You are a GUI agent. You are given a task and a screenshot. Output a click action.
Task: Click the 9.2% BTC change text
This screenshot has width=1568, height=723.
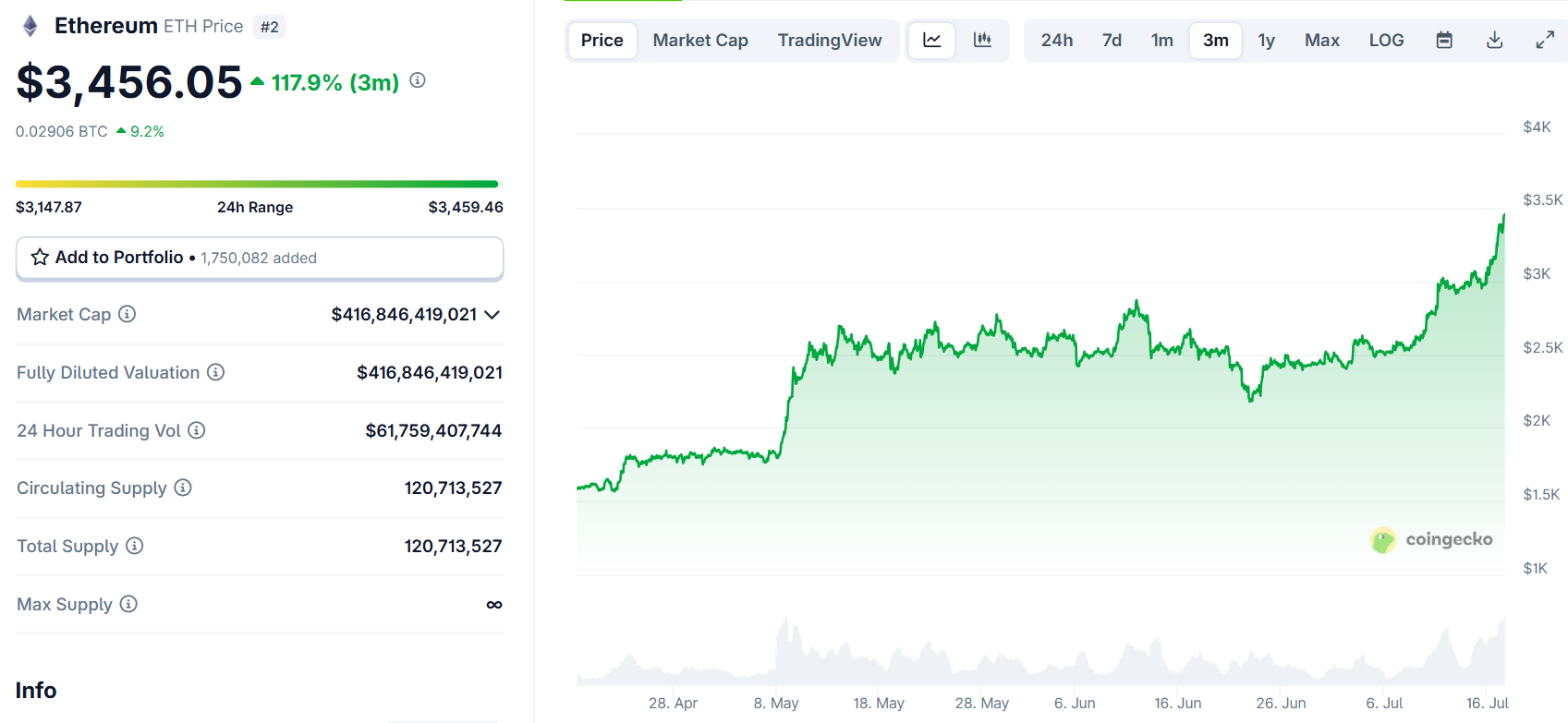pyautogui.click(x=147, y=131)
